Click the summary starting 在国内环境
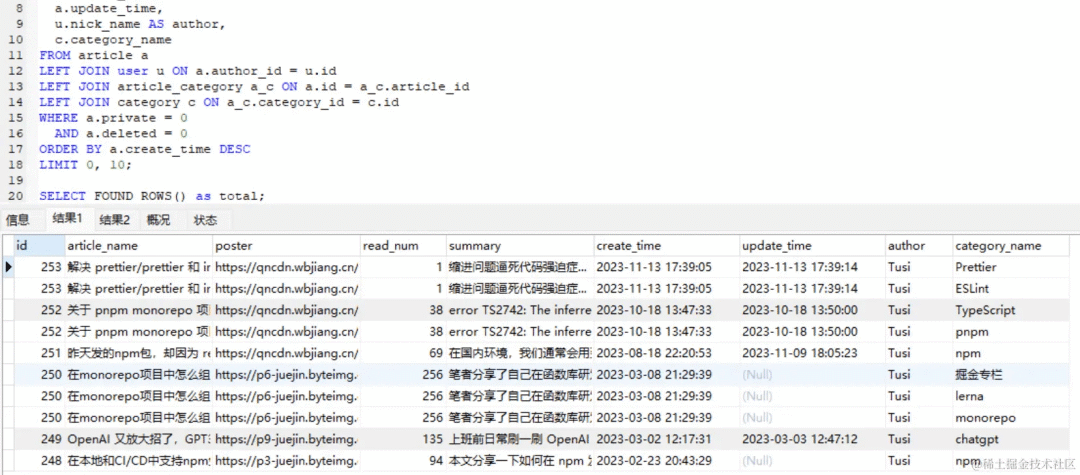 tap(520, 353)
